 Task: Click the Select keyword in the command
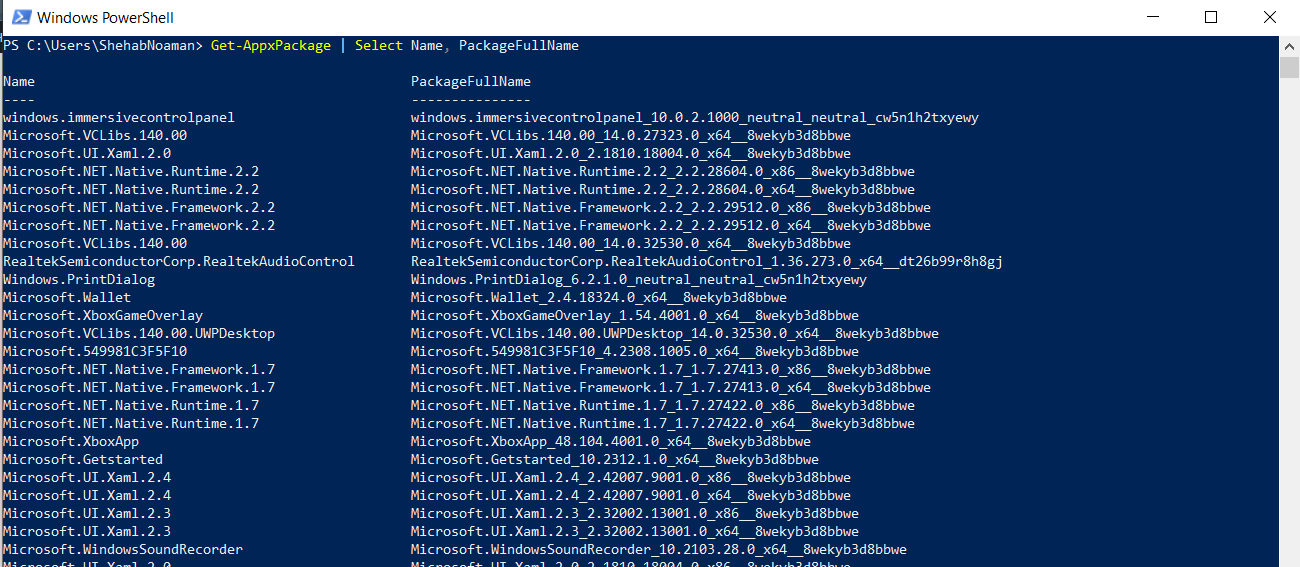379,46
